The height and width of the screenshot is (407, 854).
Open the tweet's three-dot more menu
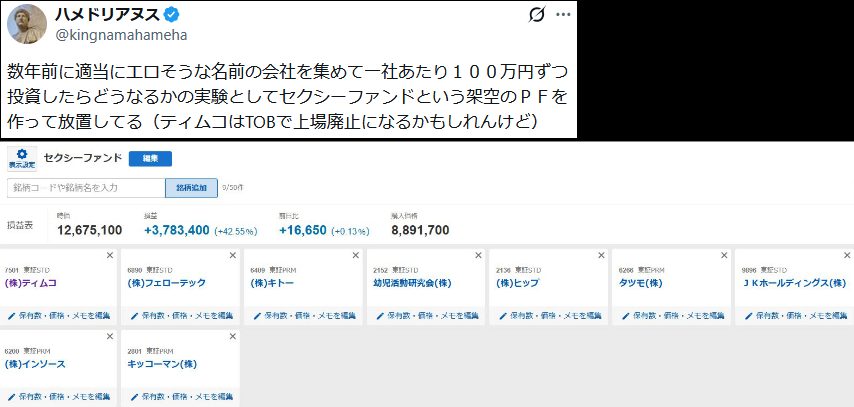[564, 15]
